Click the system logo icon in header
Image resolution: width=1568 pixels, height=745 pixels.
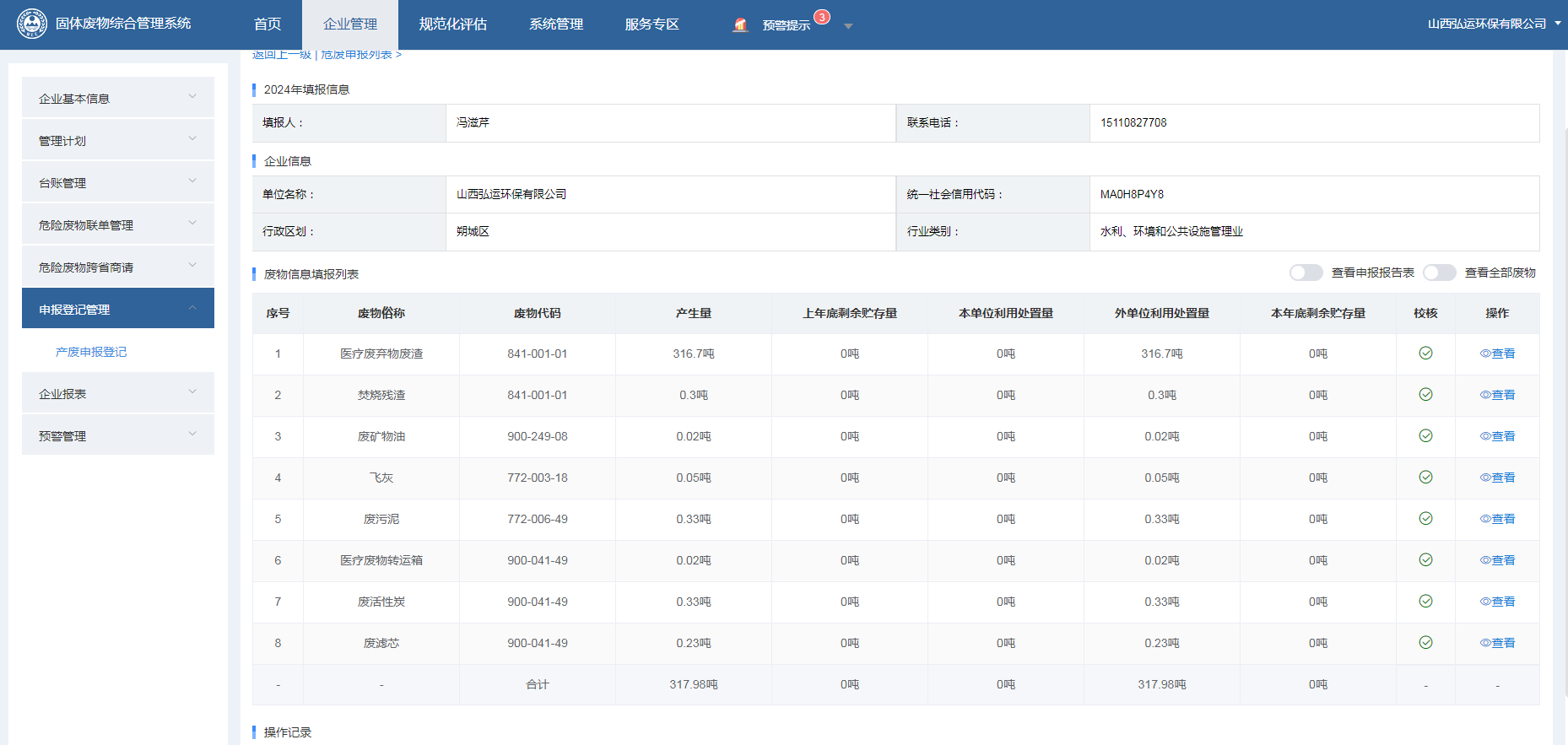tap(32, 24)
